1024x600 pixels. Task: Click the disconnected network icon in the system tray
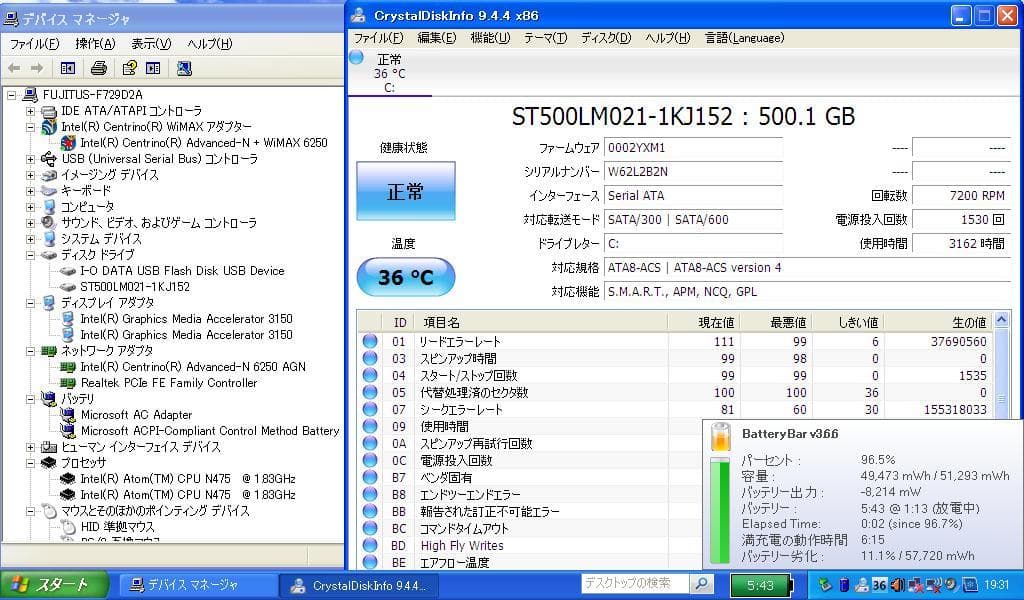pyautogui.click(x=916, y=585)
